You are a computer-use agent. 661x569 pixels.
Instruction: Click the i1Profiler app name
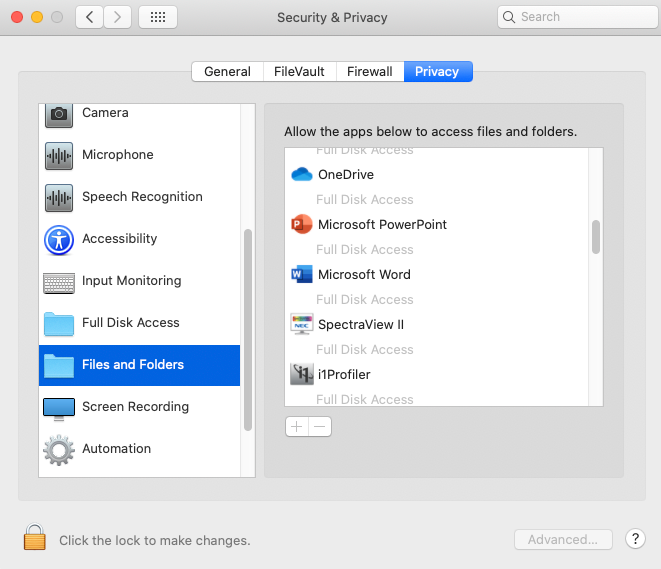pyautogui.click(x=344, y=375)
